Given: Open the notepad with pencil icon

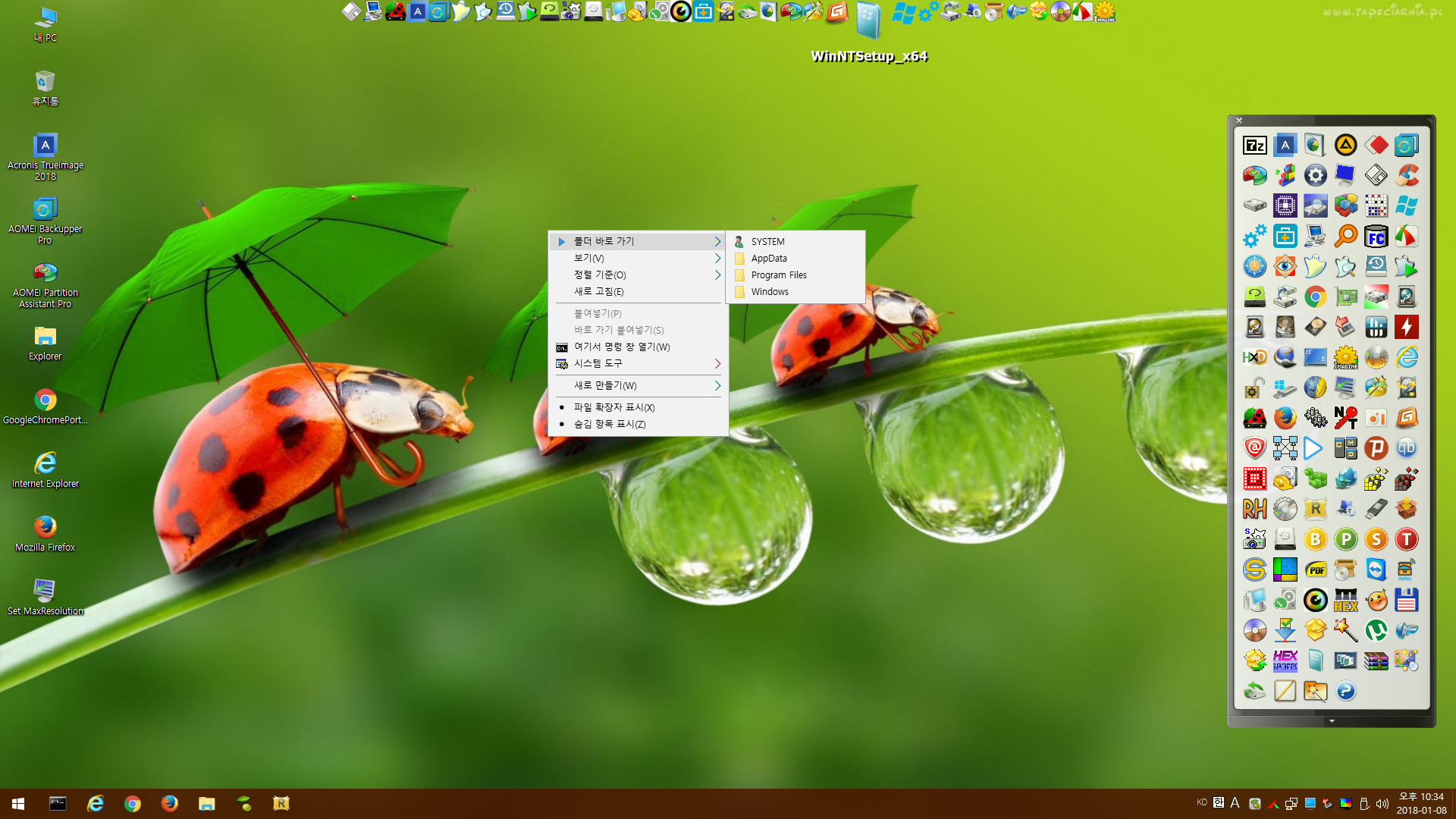Looking at the screenshot, I should pos(1285,691).
